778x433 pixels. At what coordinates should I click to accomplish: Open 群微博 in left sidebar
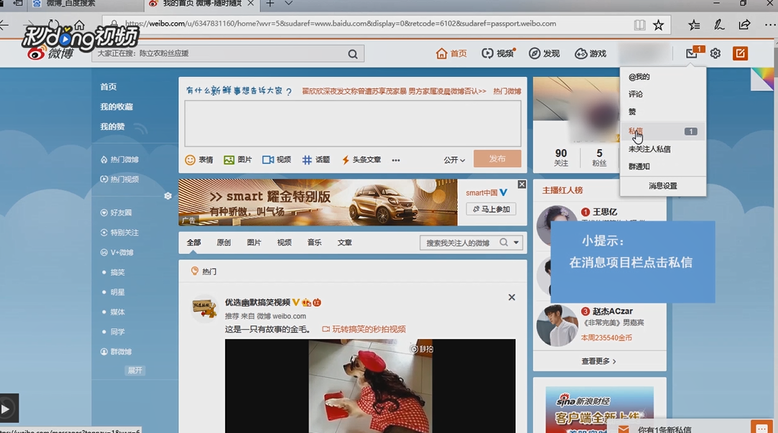pos(116,352)
